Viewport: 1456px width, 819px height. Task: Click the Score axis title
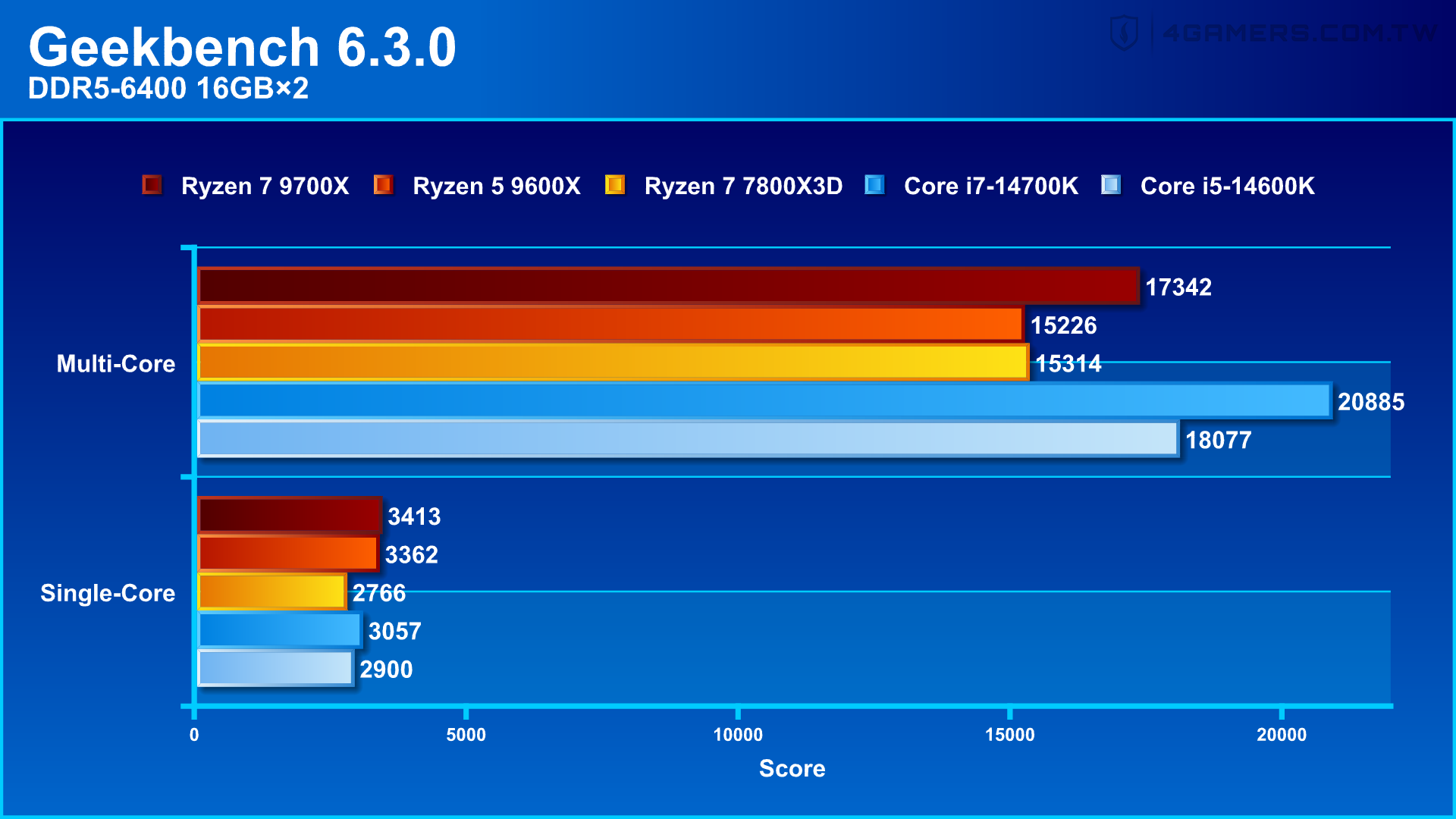pos(792,768)
